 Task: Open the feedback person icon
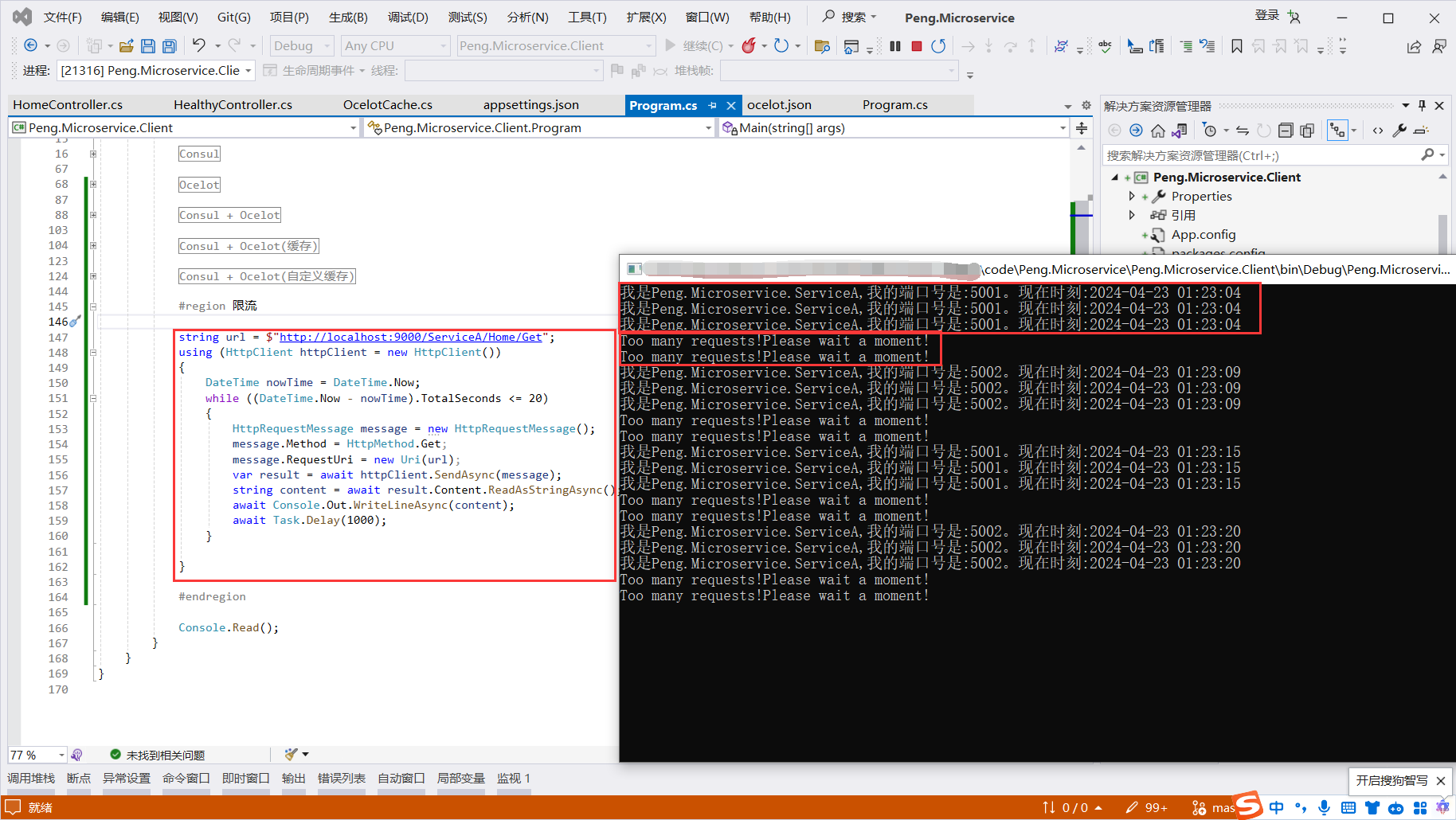(1439, 46)
